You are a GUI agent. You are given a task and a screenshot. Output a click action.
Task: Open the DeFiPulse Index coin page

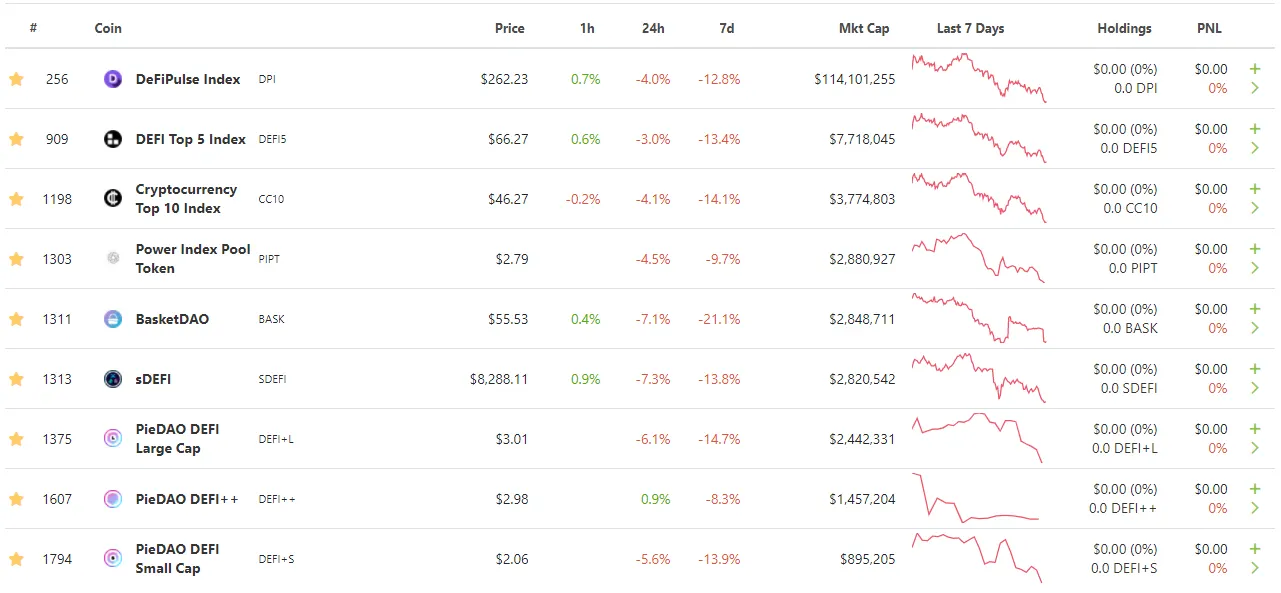click(187, 79)
